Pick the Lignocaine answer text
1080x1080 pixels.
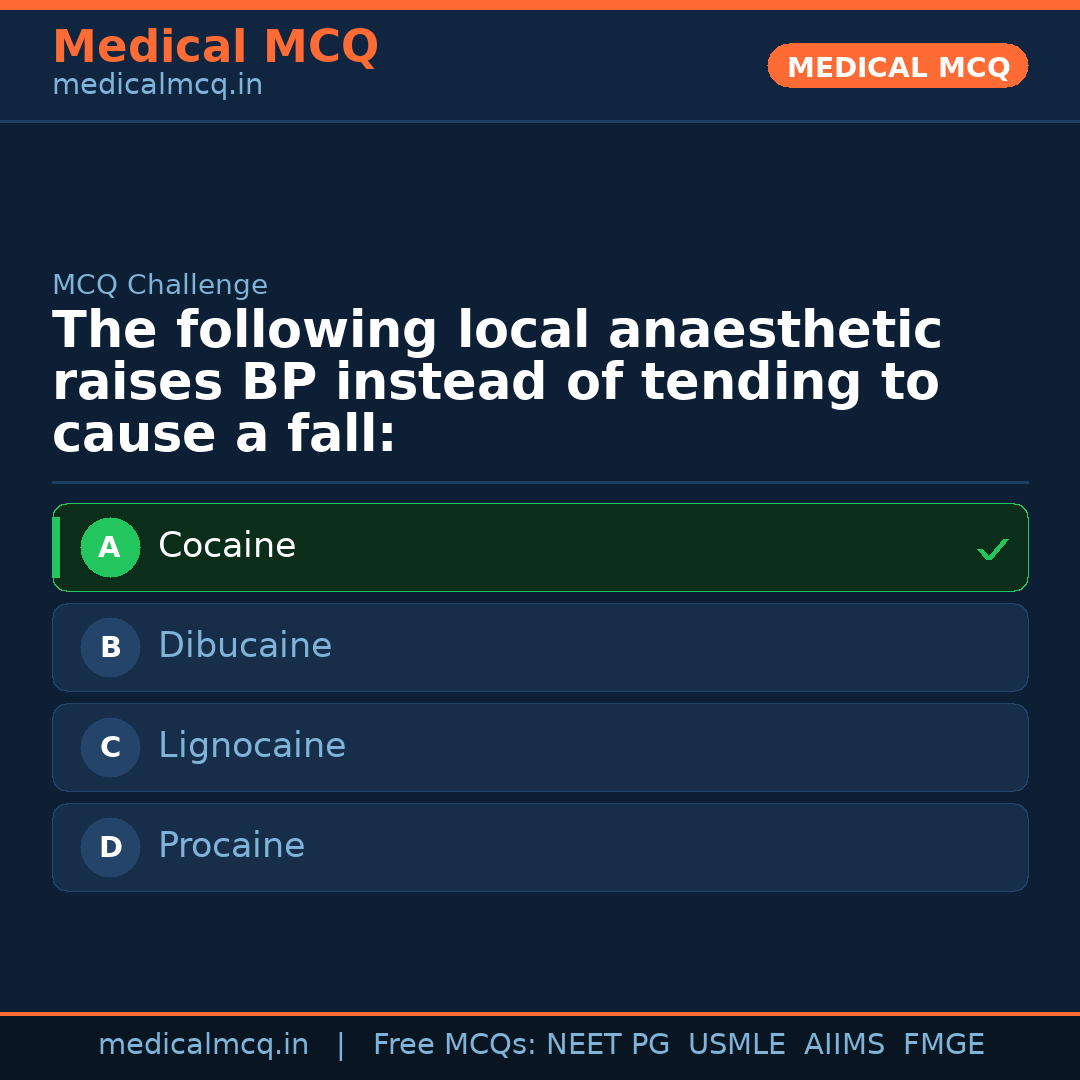(252, 746)
